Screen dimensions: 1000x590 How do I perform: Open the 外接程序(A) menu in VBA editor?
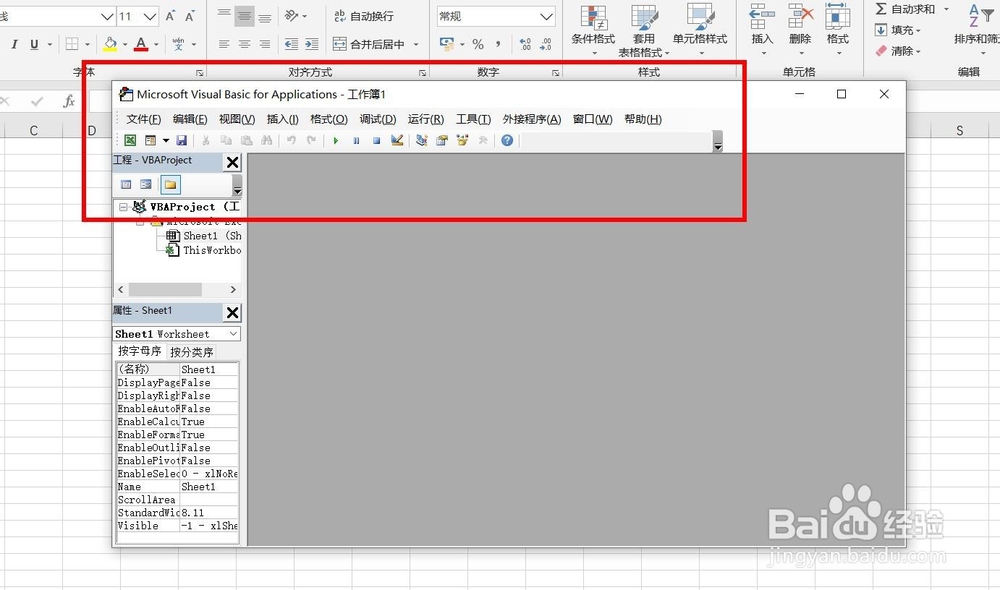click(x=532, y=119)
